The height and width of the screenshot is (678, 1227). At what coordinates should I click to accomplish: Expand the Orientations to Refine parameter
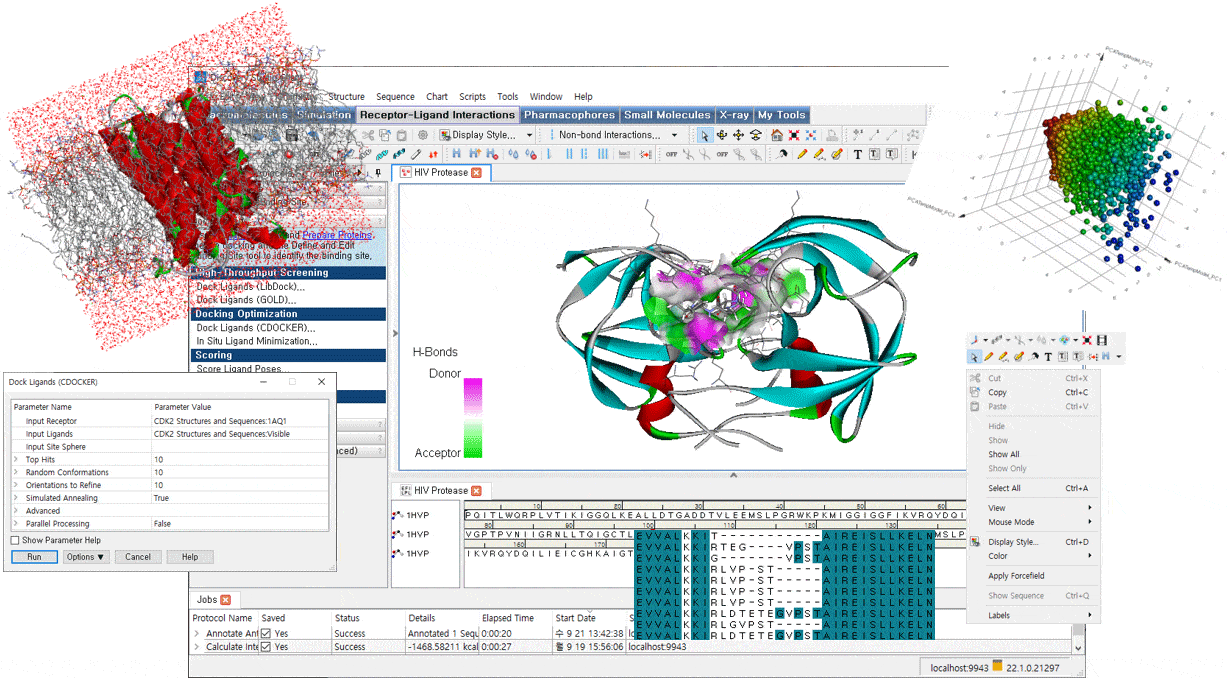click(x=16, y=485)
